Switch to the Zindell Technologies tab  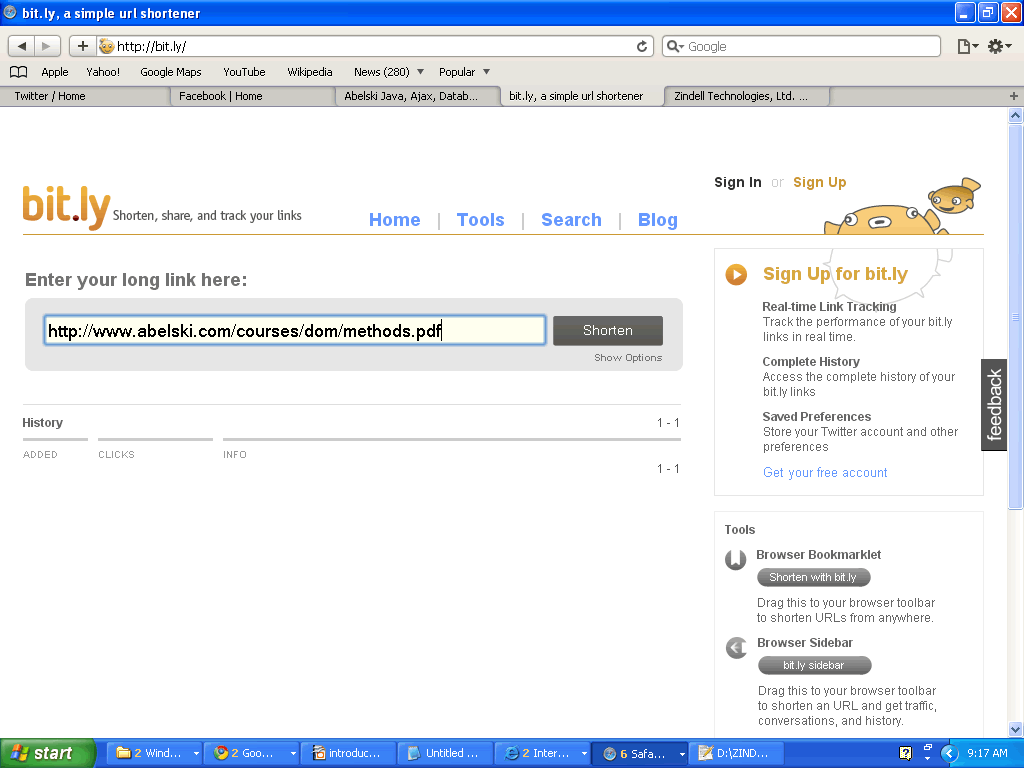click(x=747, y=96)
